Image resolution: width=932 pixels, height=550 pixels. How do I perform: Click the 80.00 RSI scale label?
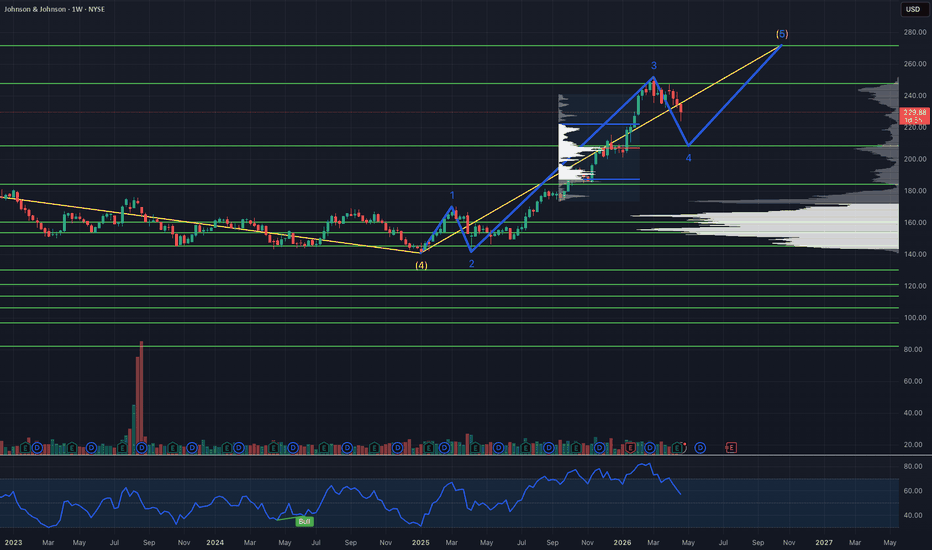coord(912,467)
